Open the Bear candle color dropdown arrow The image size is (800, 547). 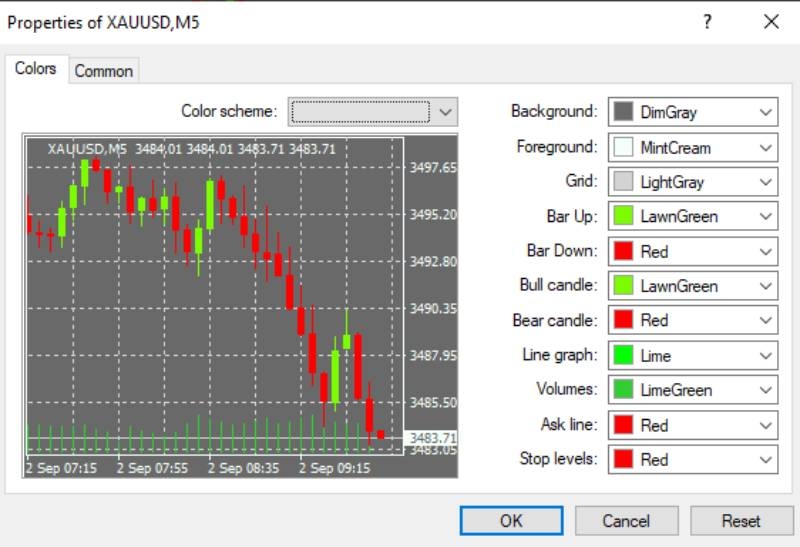point(765,320)
